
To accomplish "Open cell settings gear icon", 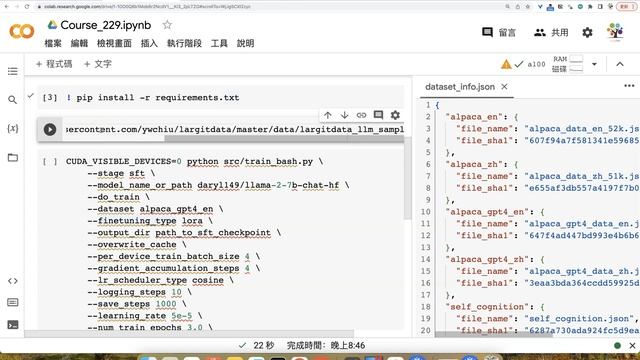I will tap(395, 115).
